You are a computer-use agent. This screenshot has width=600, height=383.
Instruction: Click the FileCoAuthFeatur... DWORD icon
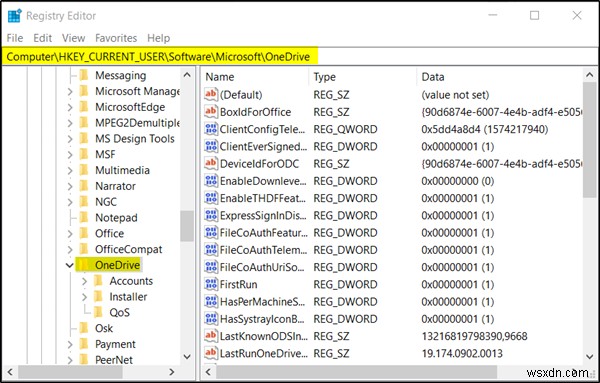tap(211, 232)
